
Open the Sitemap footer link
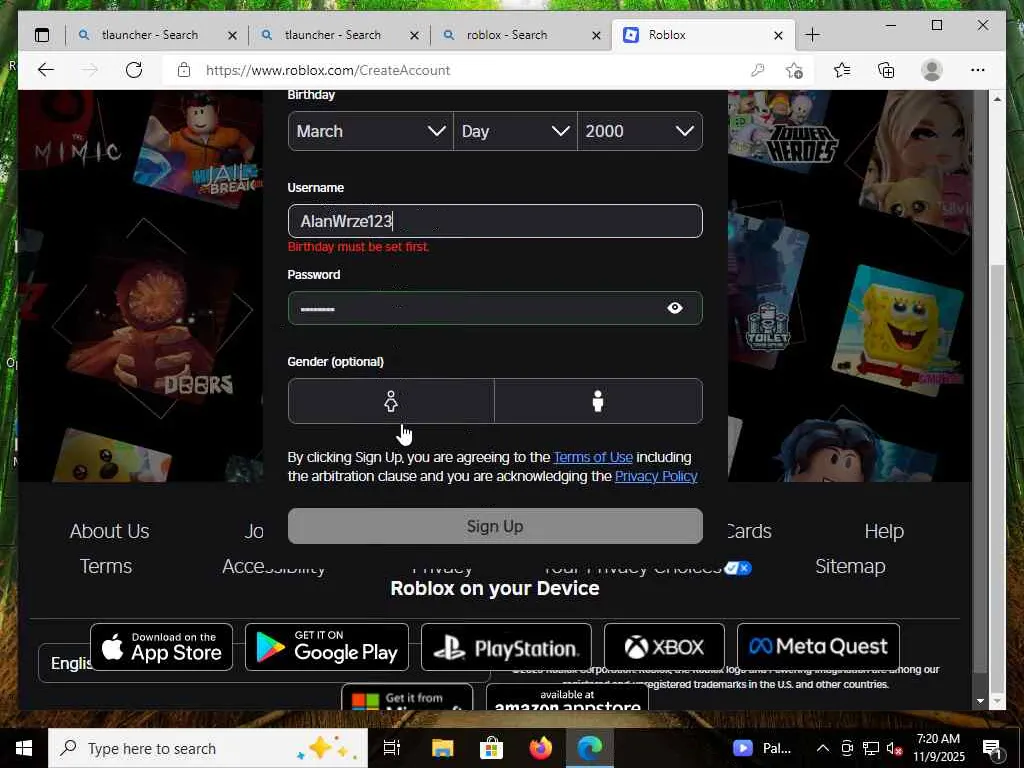click(x=850, y=566)
